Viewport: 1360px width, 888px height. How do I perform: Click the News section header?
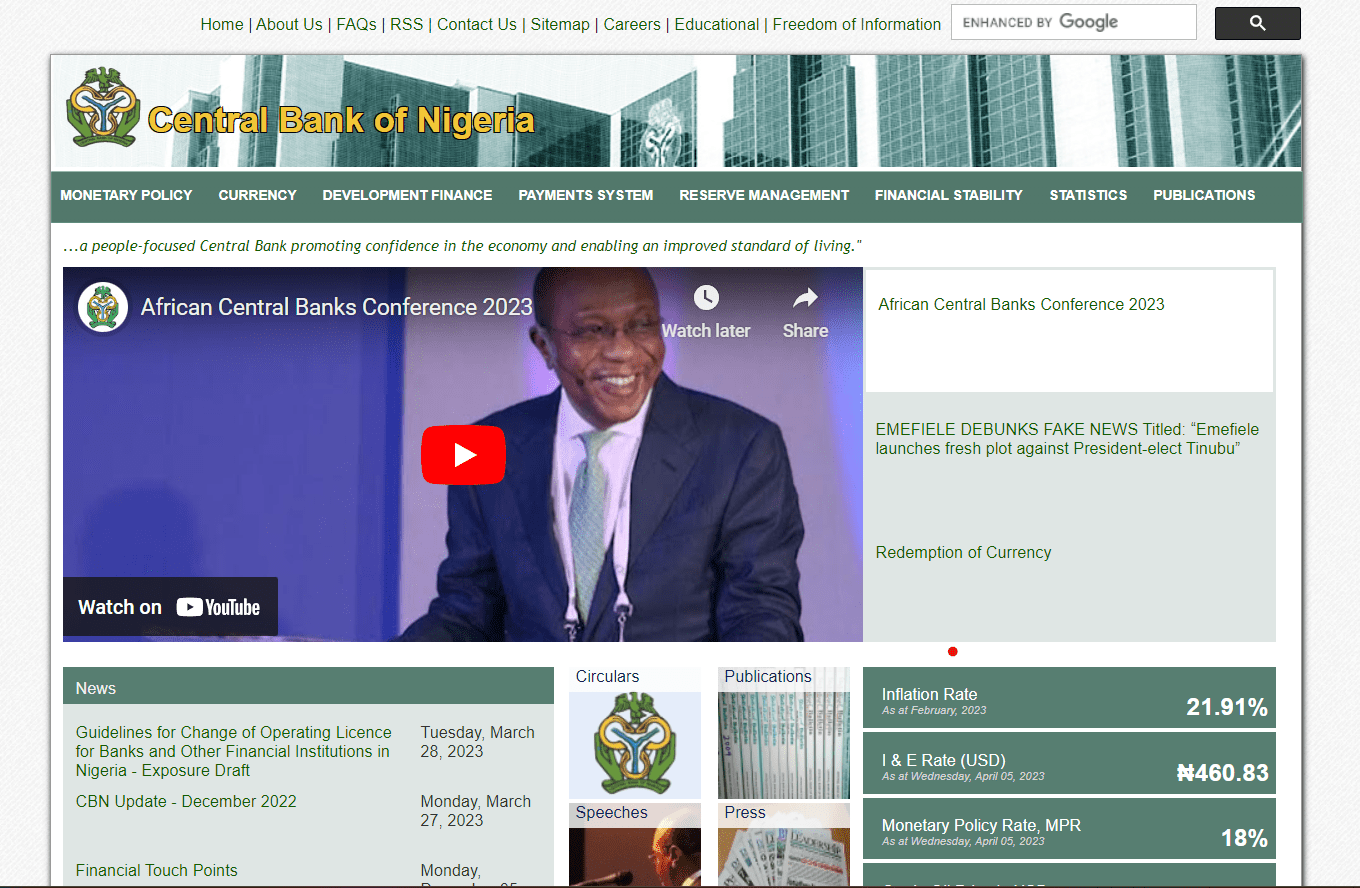[308, 686]
